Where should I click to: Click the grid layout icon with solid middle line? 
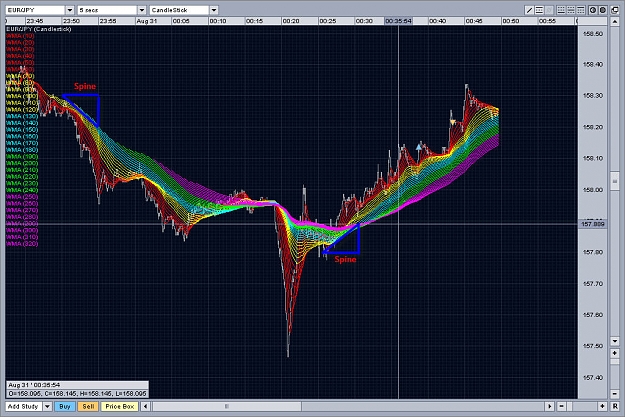571,10
